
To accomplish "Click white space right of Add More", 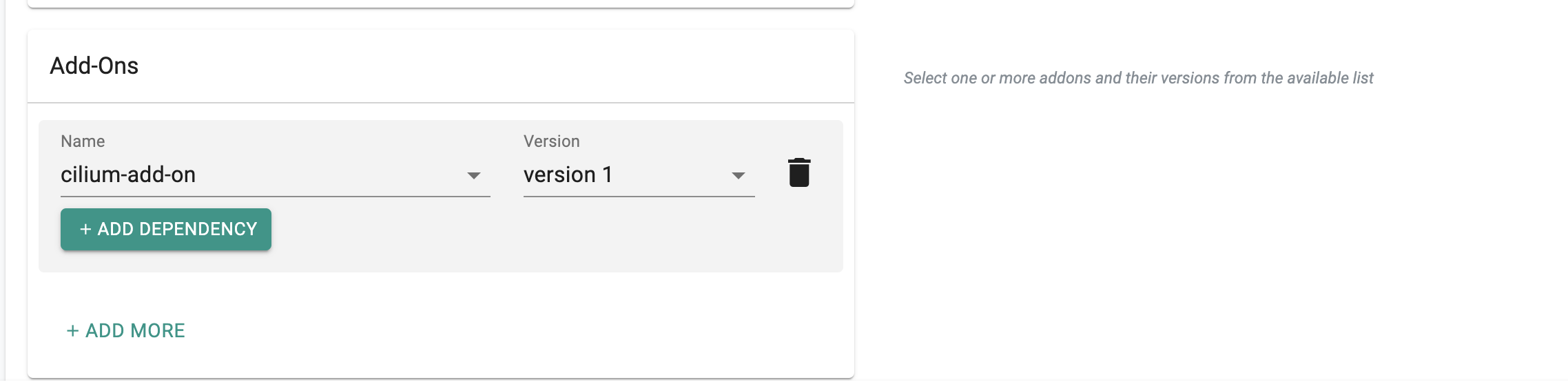I will (x=482, y=331).
